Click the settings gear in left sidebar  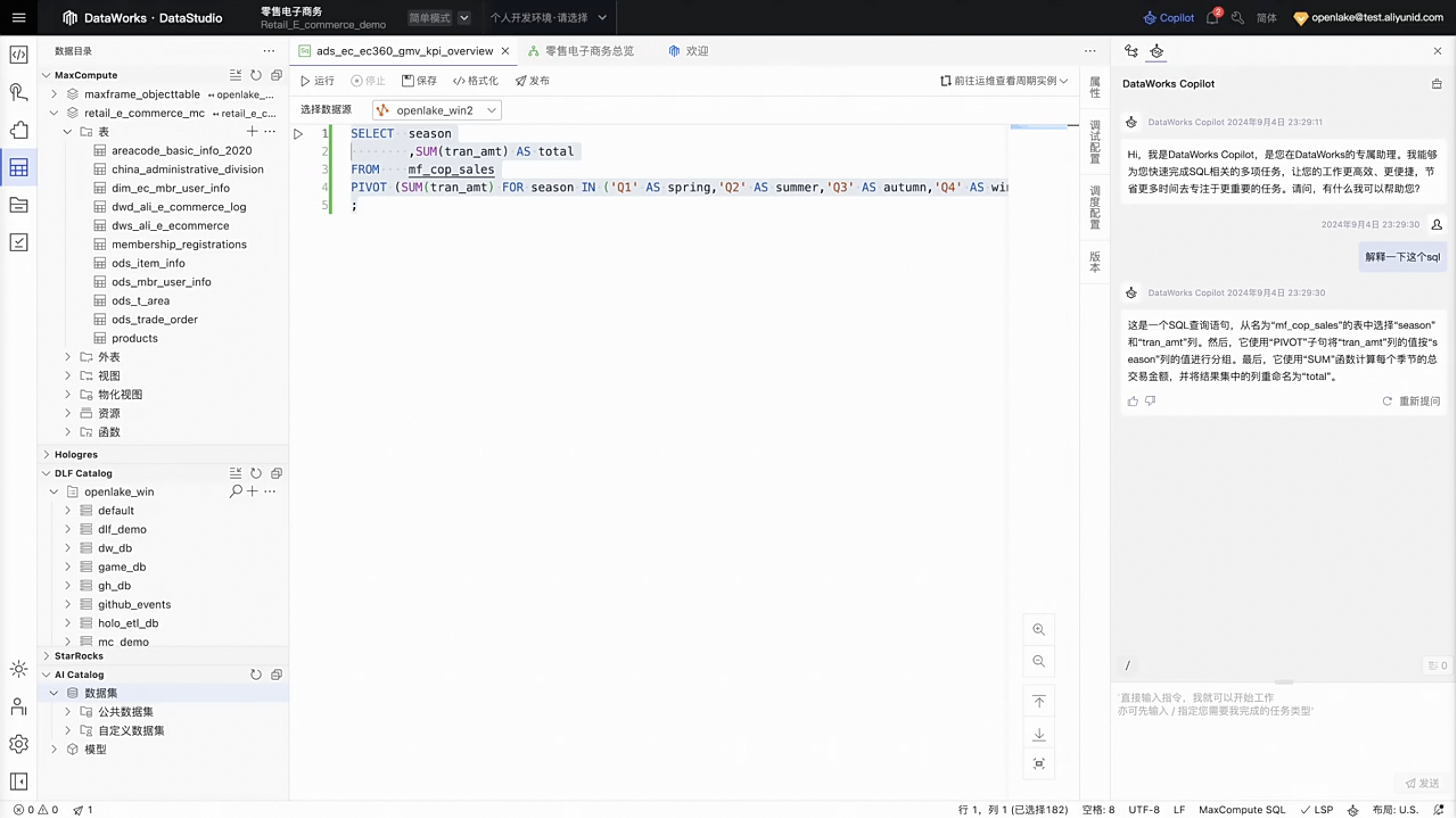coord(19,744)
